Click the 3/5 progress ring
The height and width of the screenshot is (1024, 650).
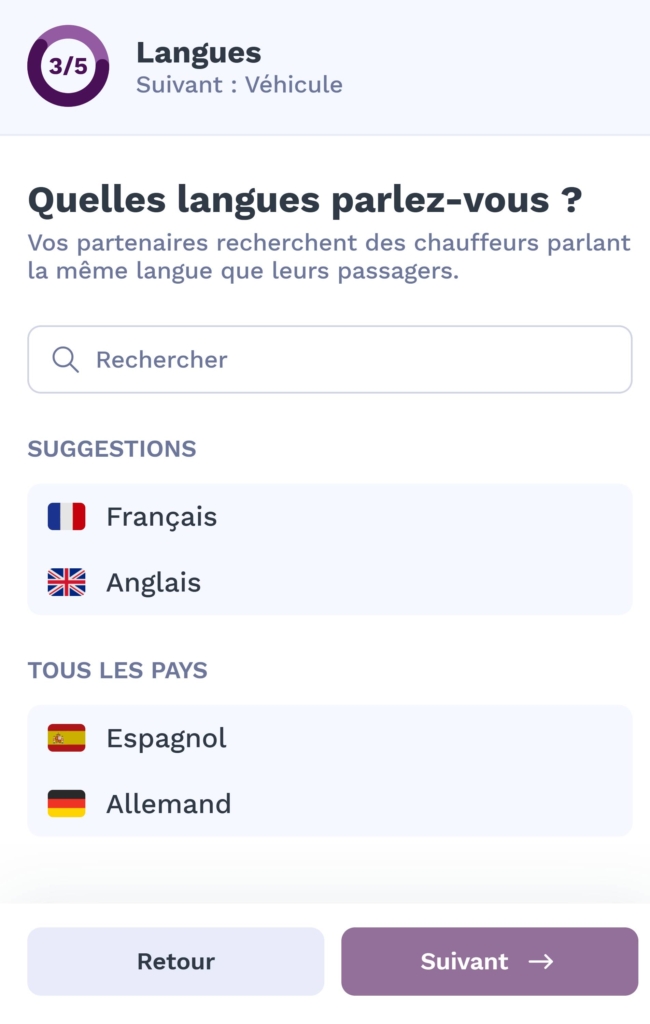tap(68, 67)
